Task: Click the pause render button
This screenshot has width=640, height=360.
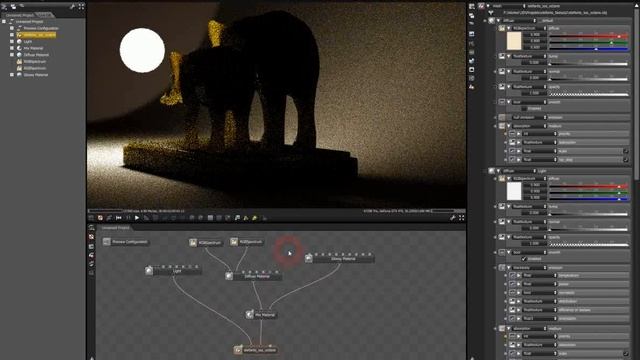Action: tap(128, 218)
